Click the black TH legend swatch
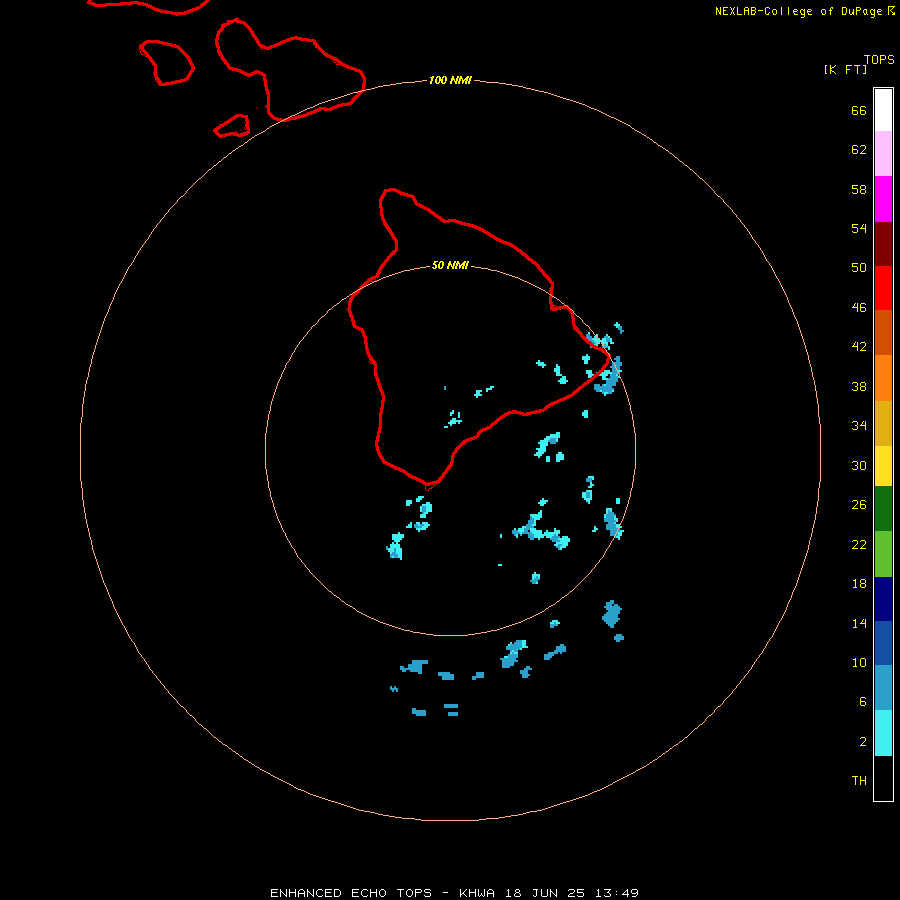900x900 pixels. (x=883, y=778)
